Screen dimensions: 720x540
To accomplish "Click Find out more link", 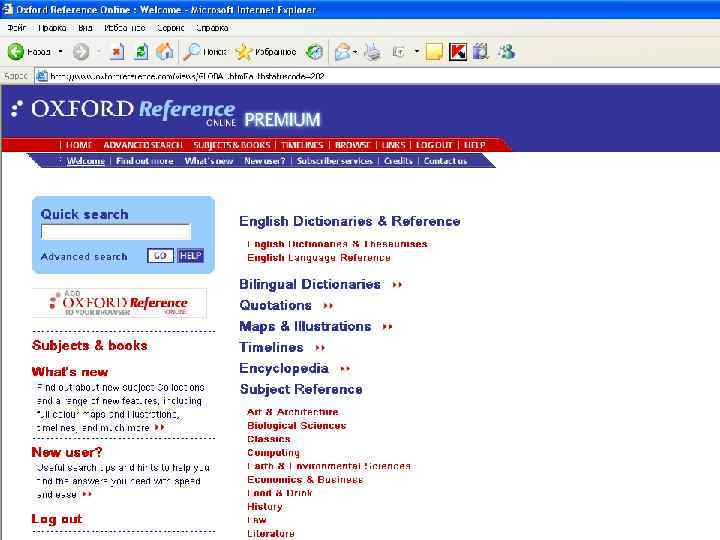I will (145, 161).
